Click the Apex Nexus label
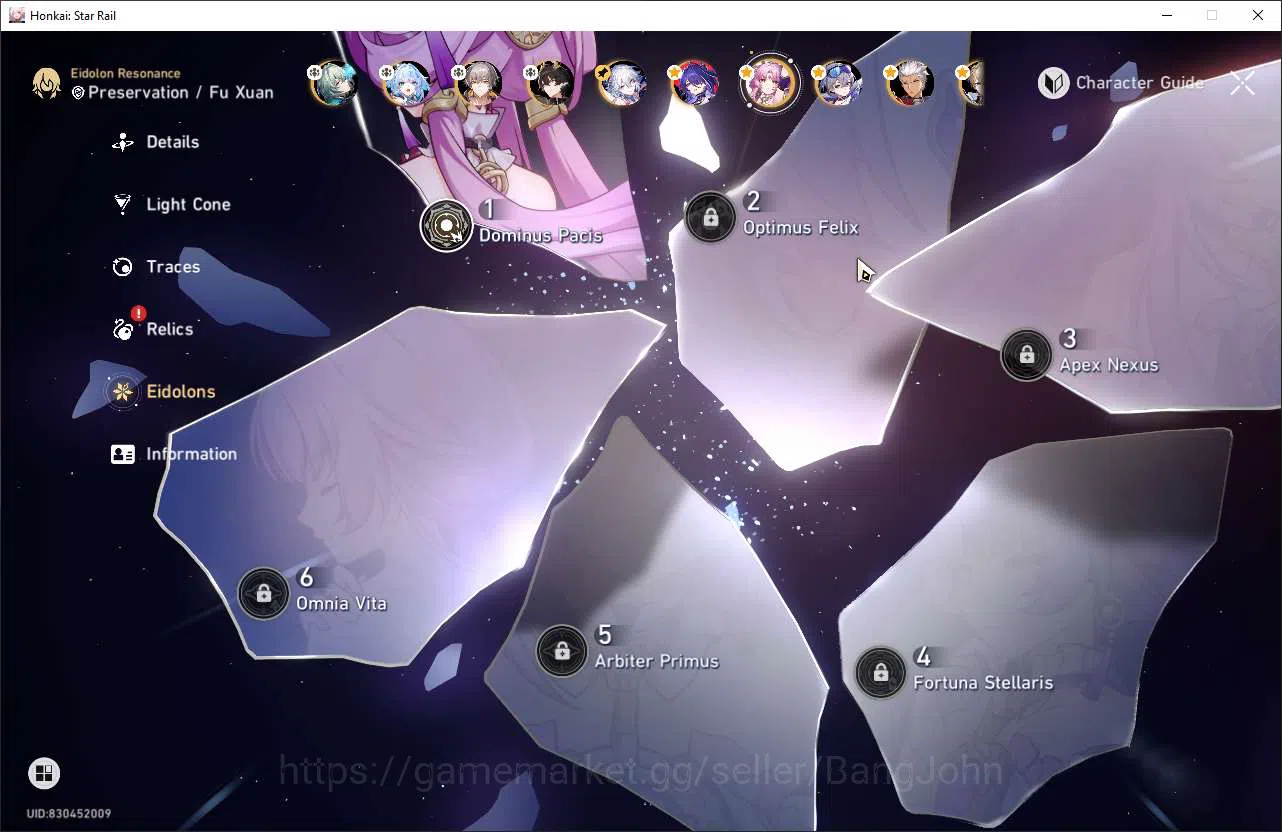This screenshot has width=1282, height=832. 1109,365
